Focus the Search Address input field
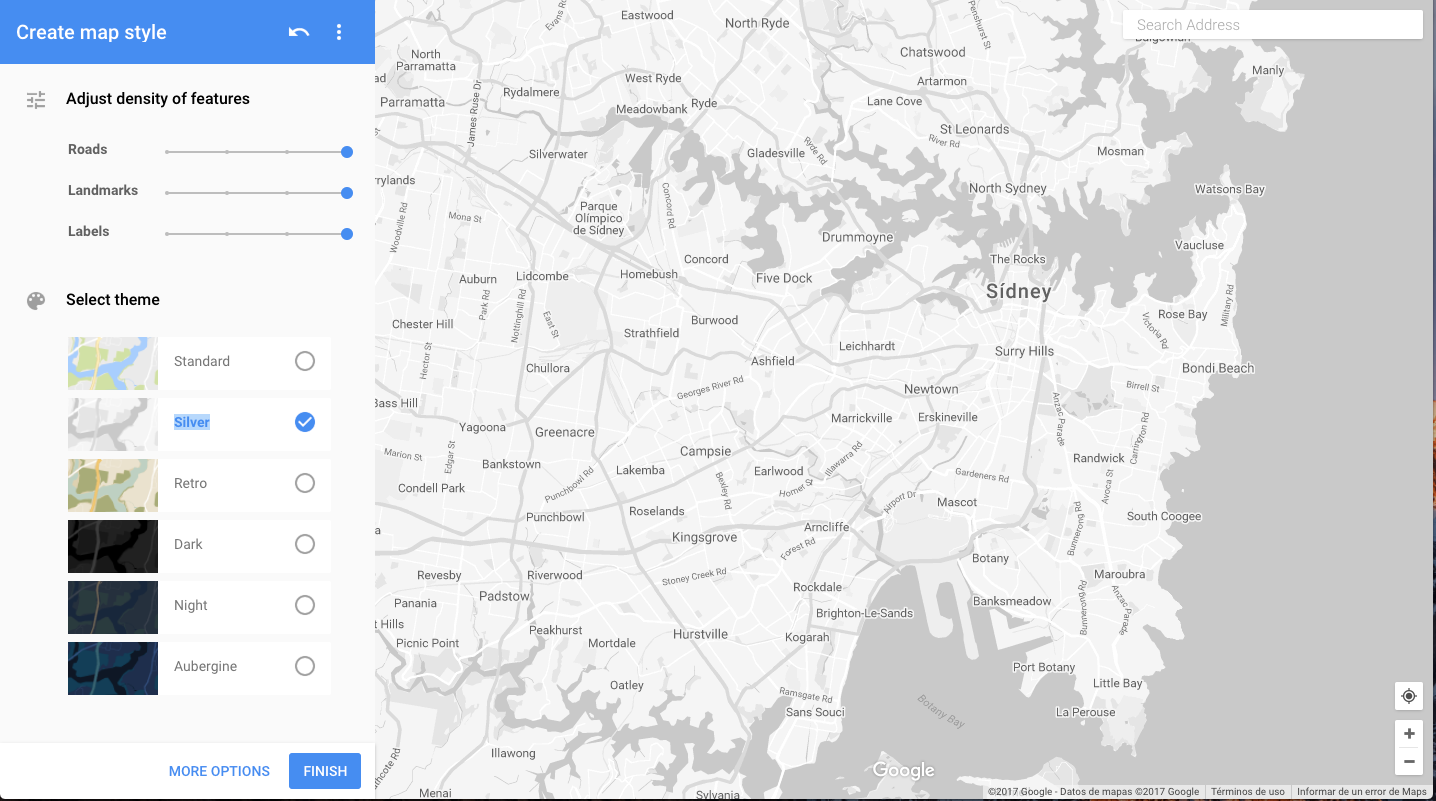 tap(1273, 25)
